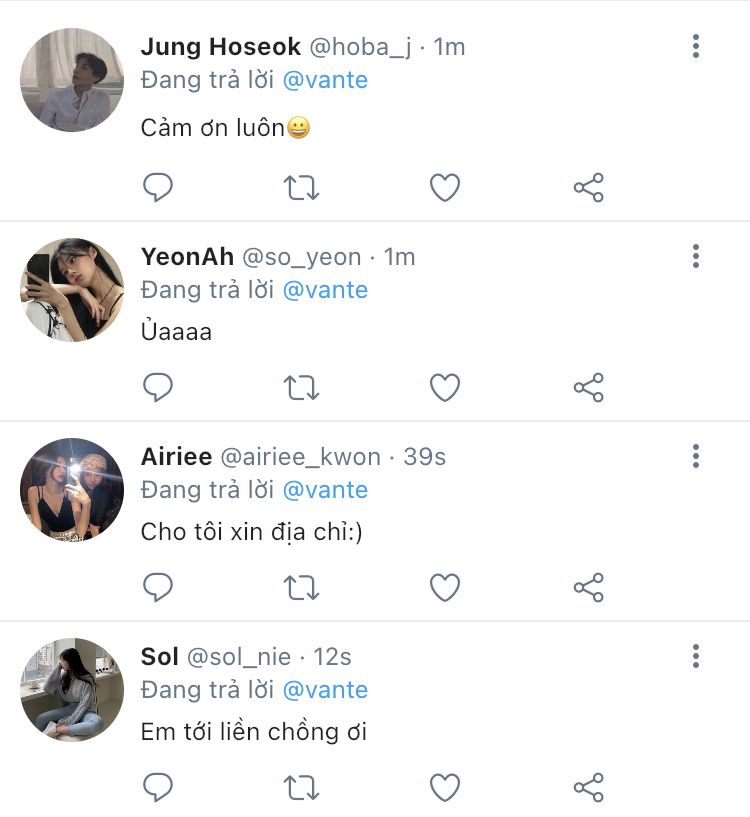Open more options on Jung Hoseok's tweet
Screen dimensions: 750x817
tap(696, 46)
